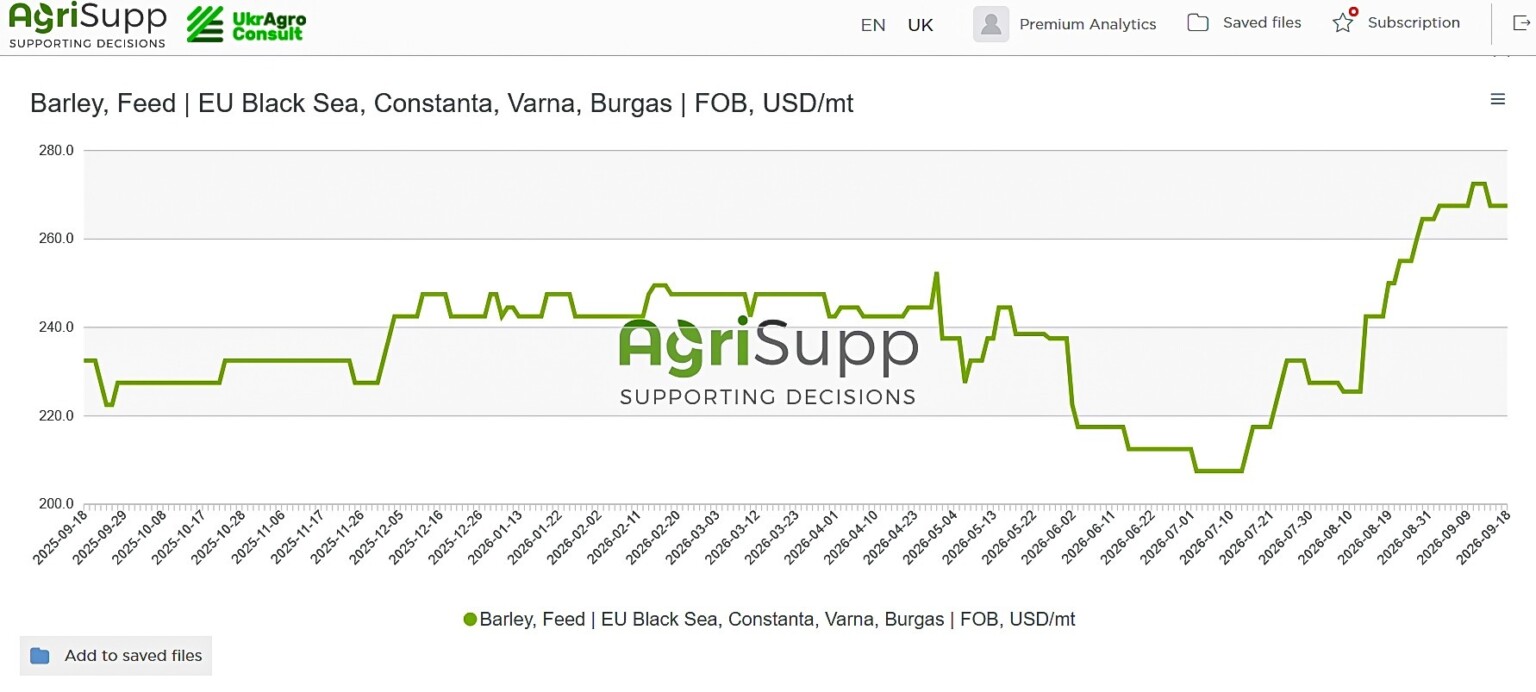Click the Barley Feed legend text label

[x=778, y=619]
